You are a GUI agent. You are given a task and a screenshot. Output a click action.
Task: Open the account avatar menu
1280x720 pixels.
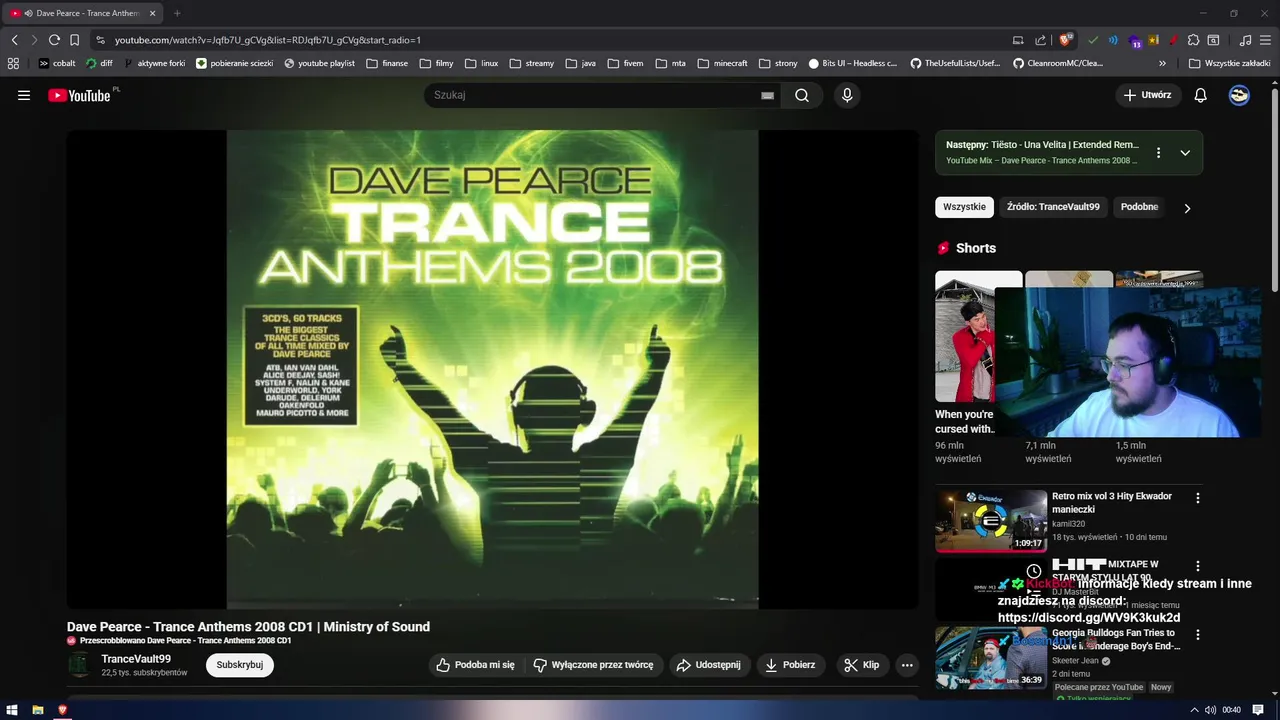click(1239, 95)
